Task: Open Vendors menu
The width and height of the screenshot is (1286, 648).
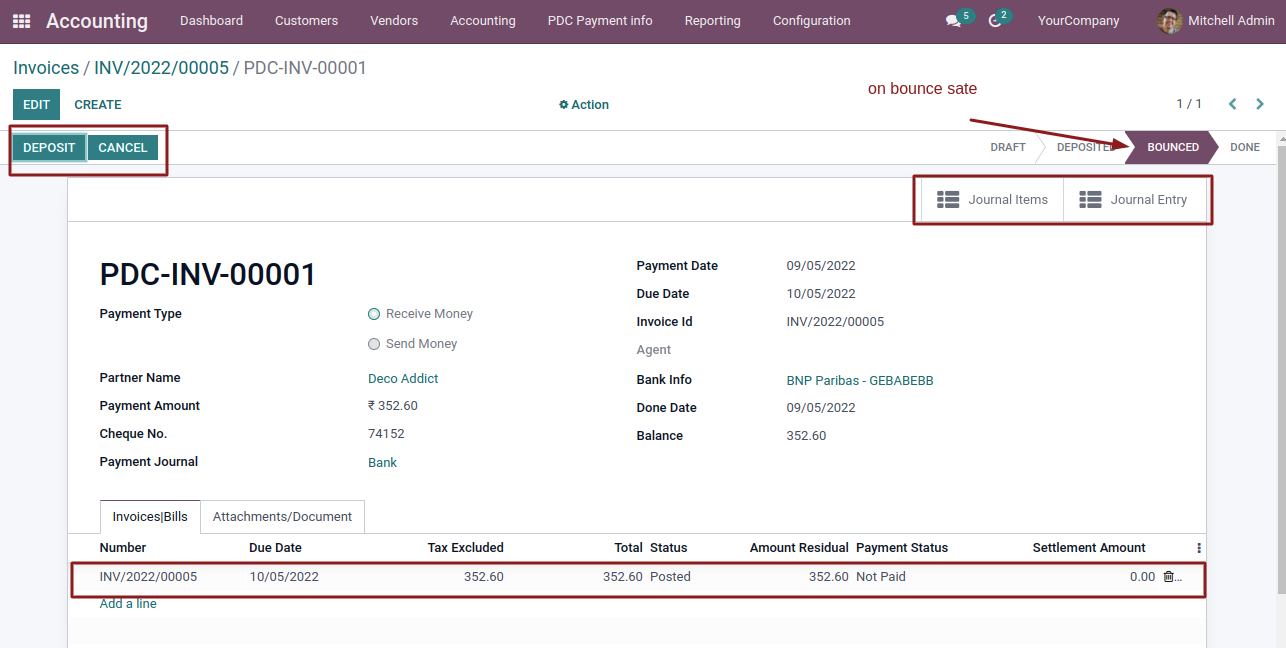Action: [x=394, y=21]
